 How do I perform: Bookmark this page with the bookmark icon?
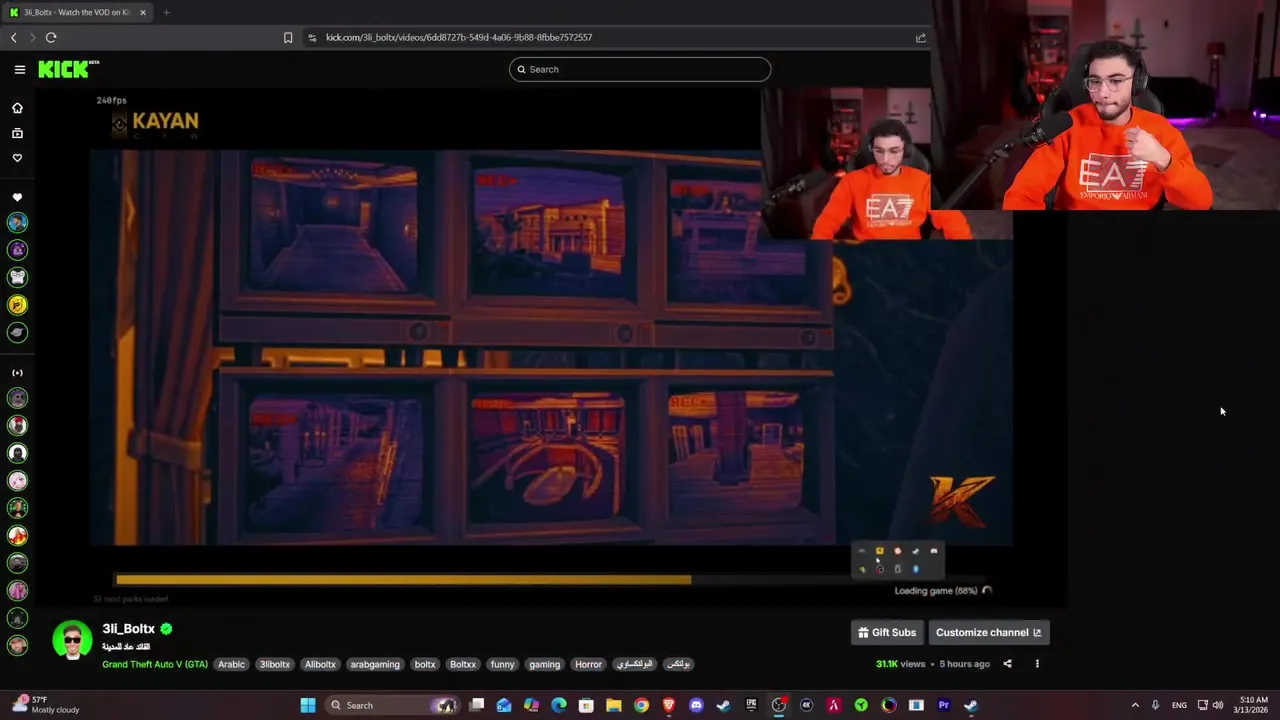288,37
